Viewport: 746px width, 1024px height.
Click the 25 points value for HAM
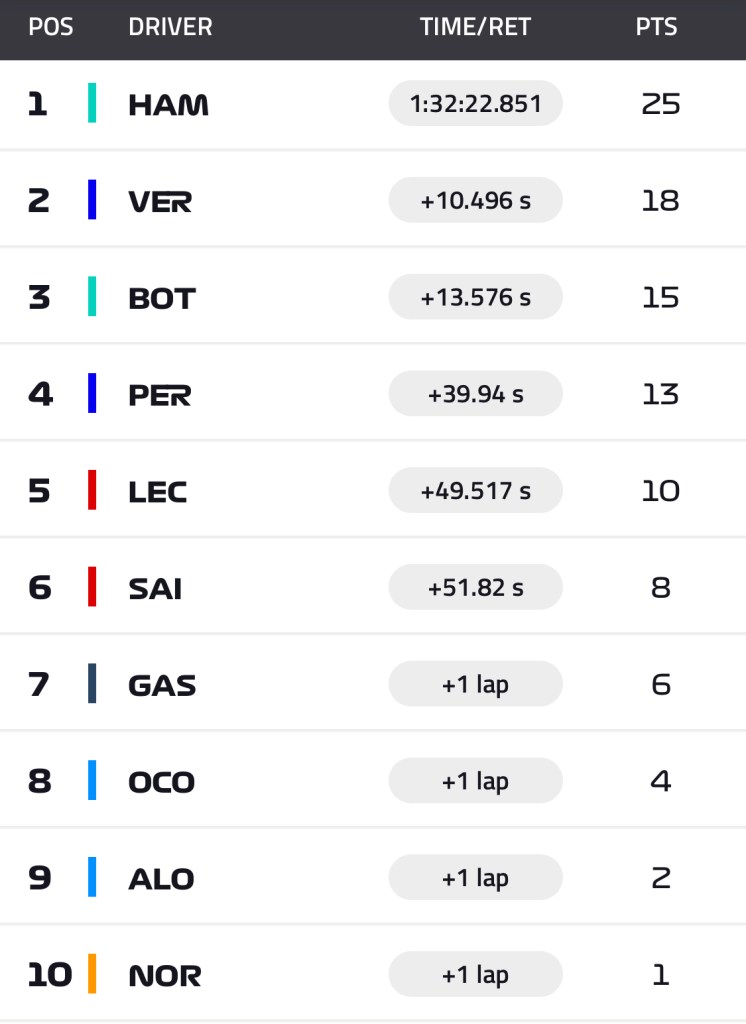660,104
